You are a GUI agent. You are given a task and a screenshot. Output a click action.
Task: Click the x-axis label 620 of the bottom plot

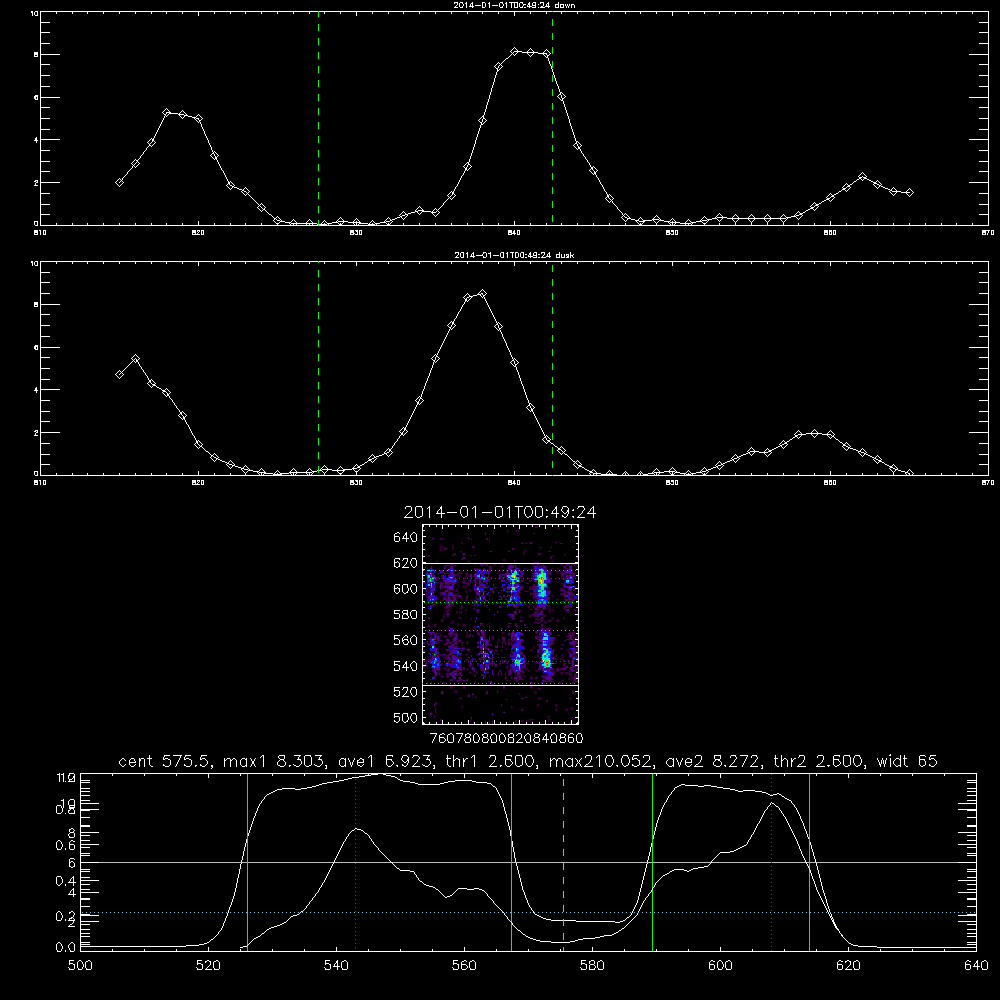click(848, 966)
